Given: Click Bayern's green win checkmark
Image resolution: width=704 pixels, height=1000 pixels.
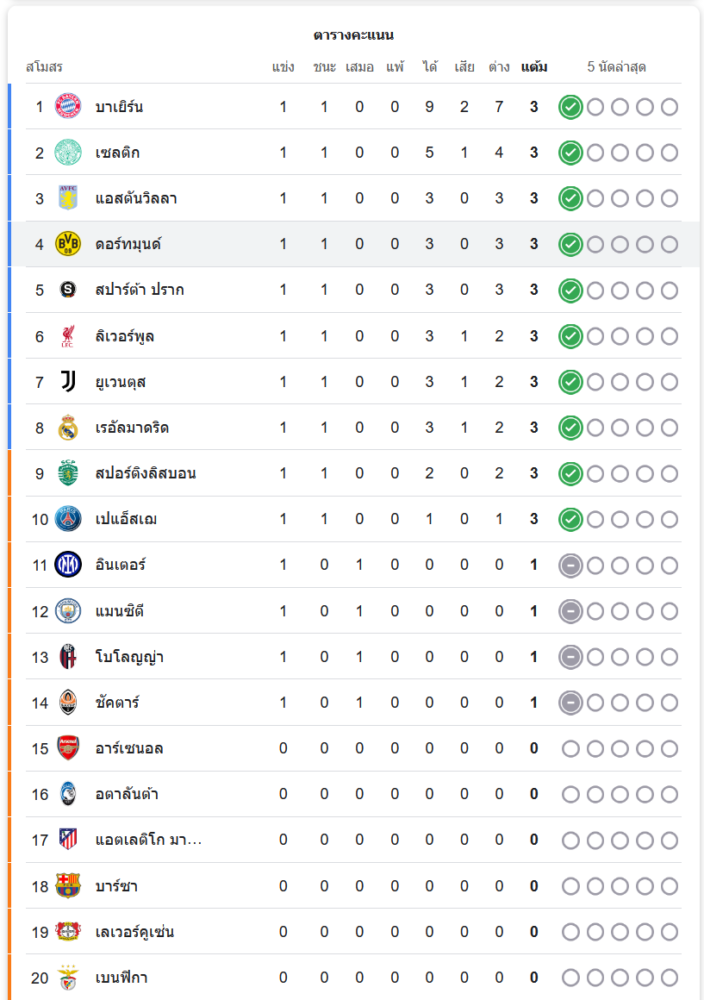Looking at the screenshot, I should 570,107.
